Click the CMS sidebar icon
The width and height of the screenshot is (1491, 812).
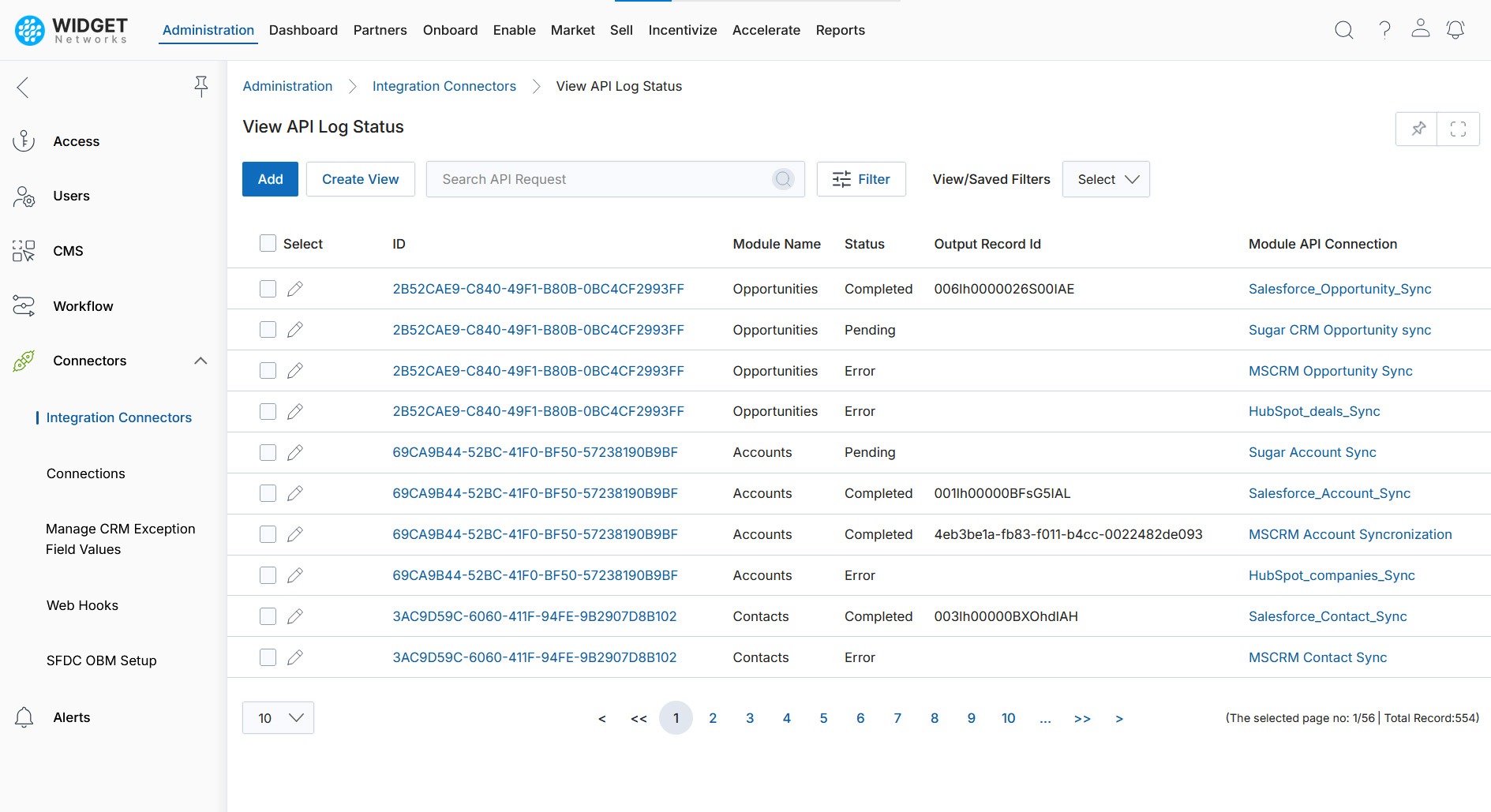pos(24,251)
